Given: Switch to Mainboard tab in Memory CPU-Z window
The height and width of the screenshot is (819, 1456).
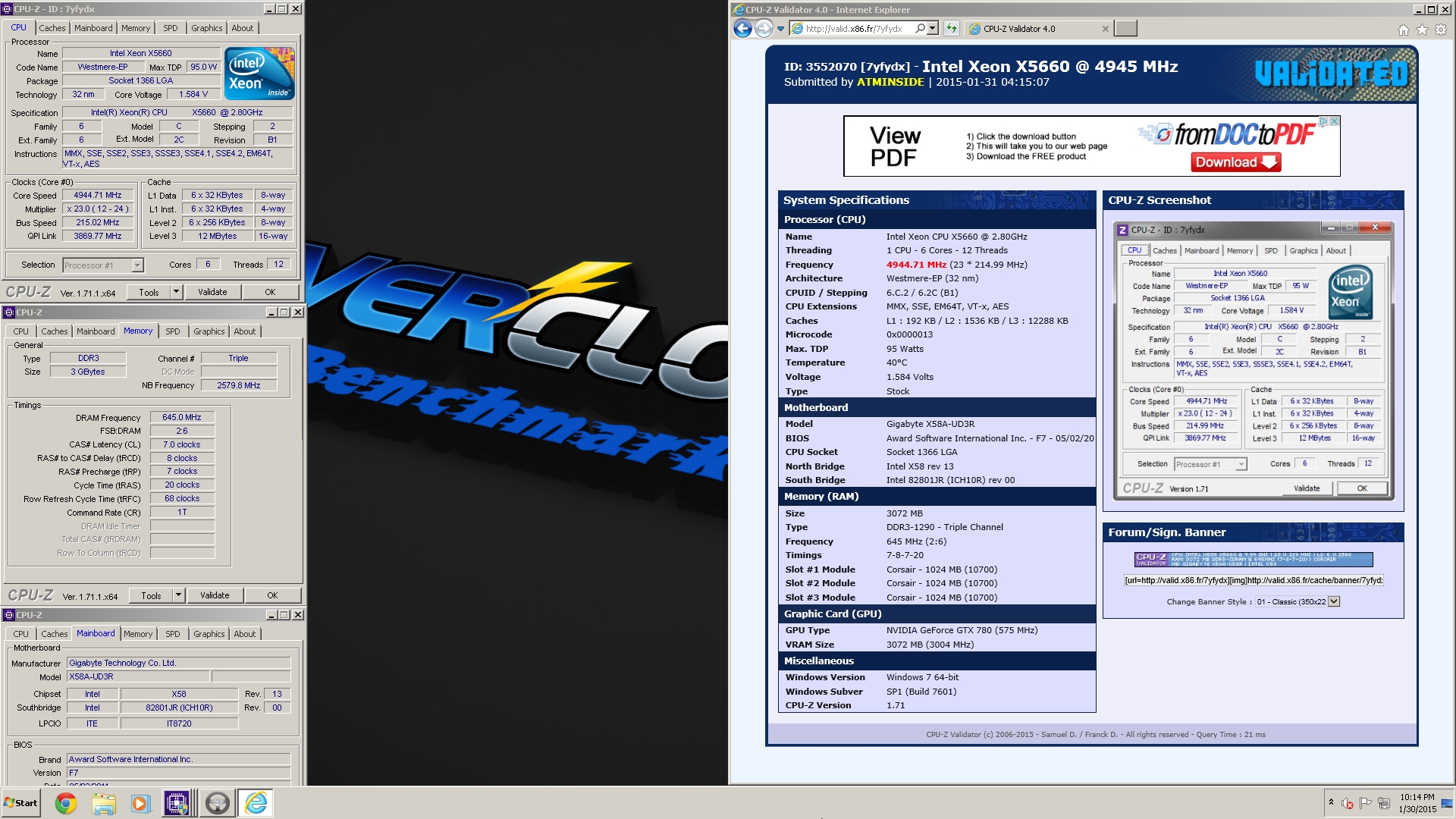Looking at the screenshot, I should (x=96, y=331).
